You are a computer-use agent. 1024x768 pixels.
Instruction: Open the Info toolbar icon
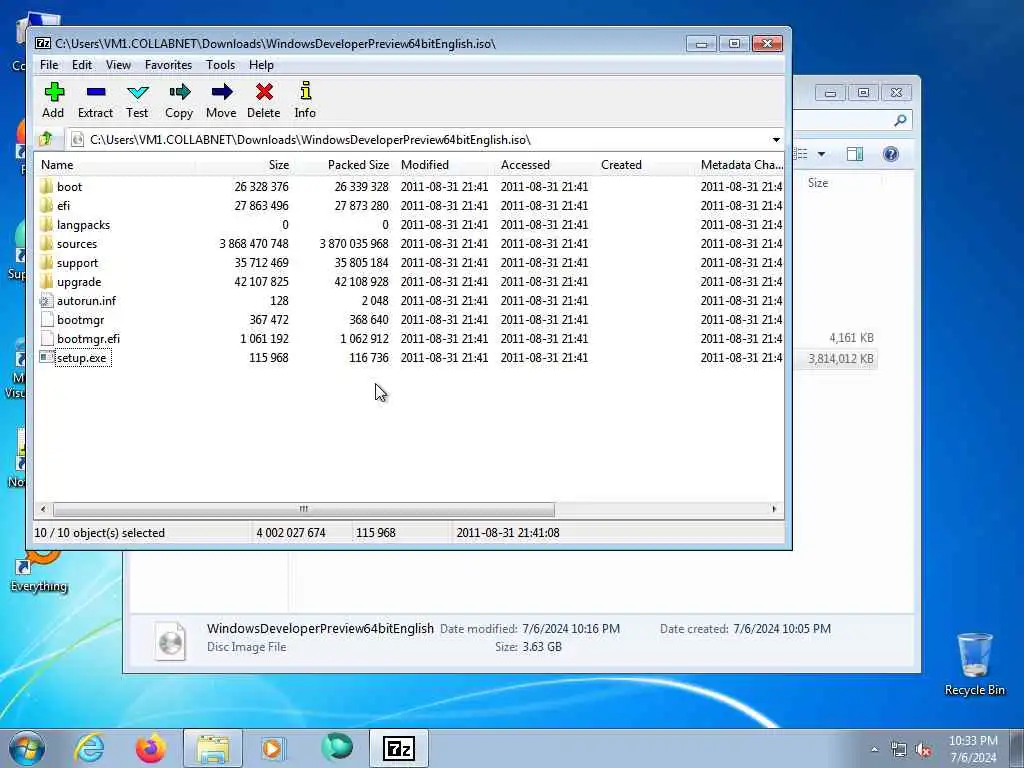click(x=305, y=91)
